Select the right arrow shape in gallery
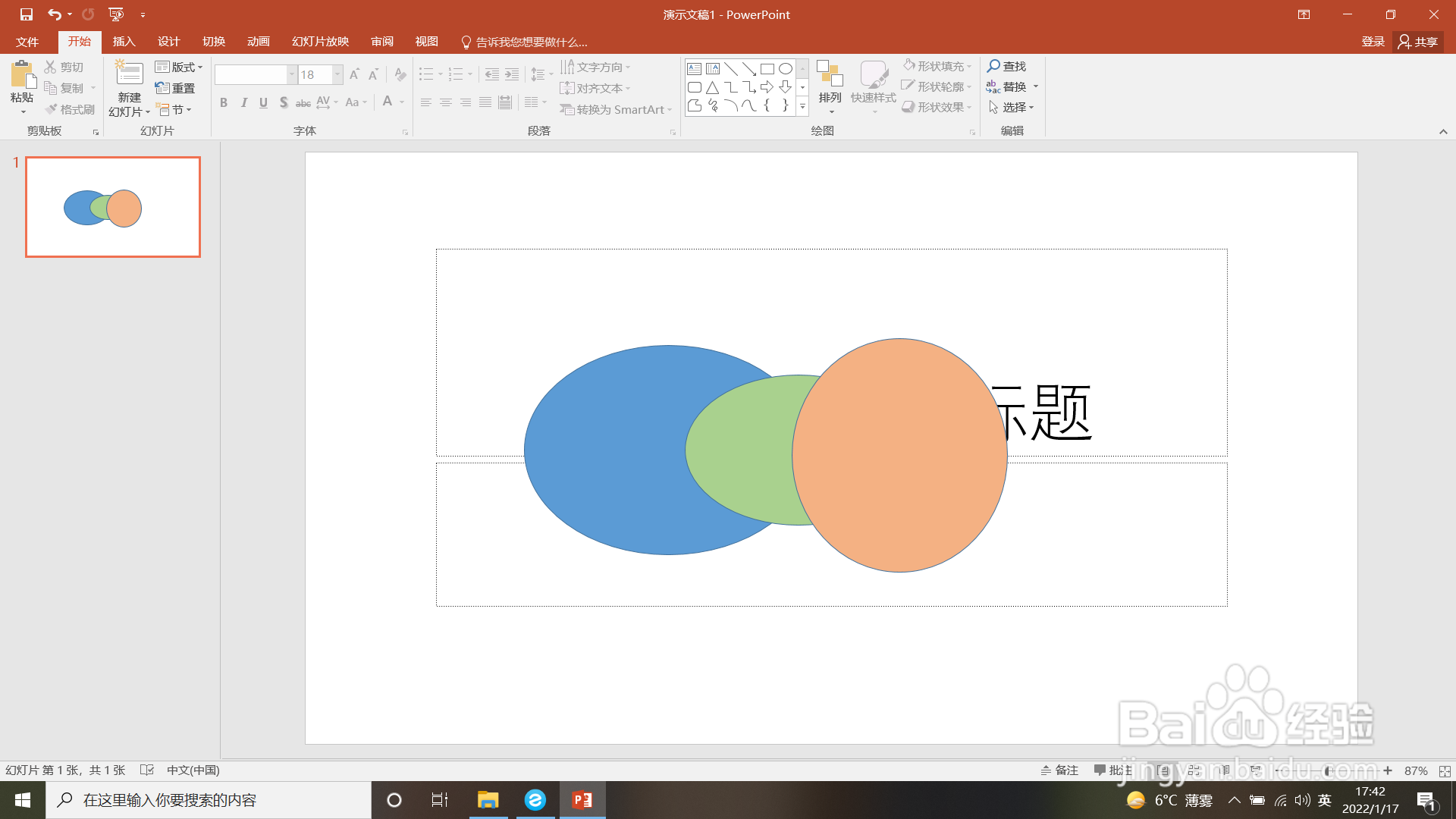Image resolution: width=1456 pixels, height=819 pixels. pos(767,87)
